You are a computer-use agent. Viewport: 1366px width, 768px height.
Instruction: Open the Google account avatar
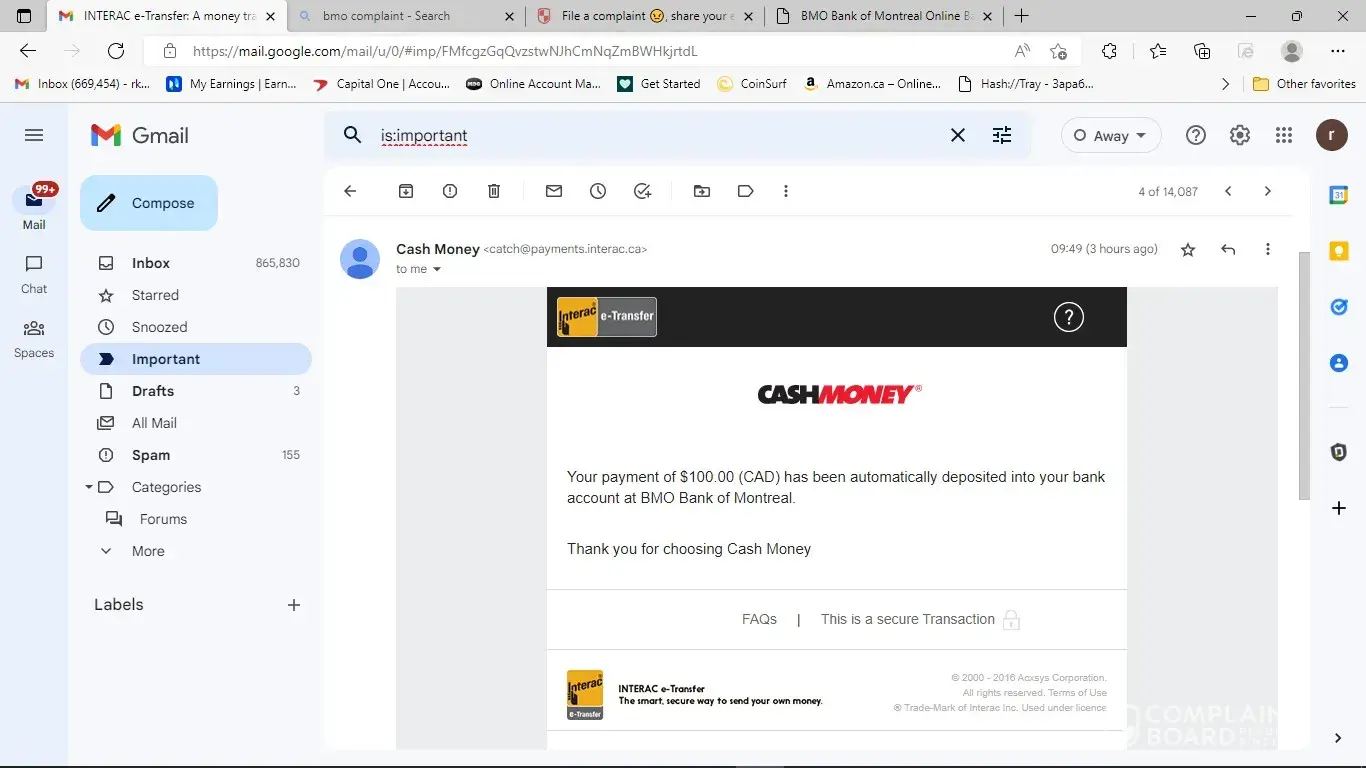tap(1332, 135)
